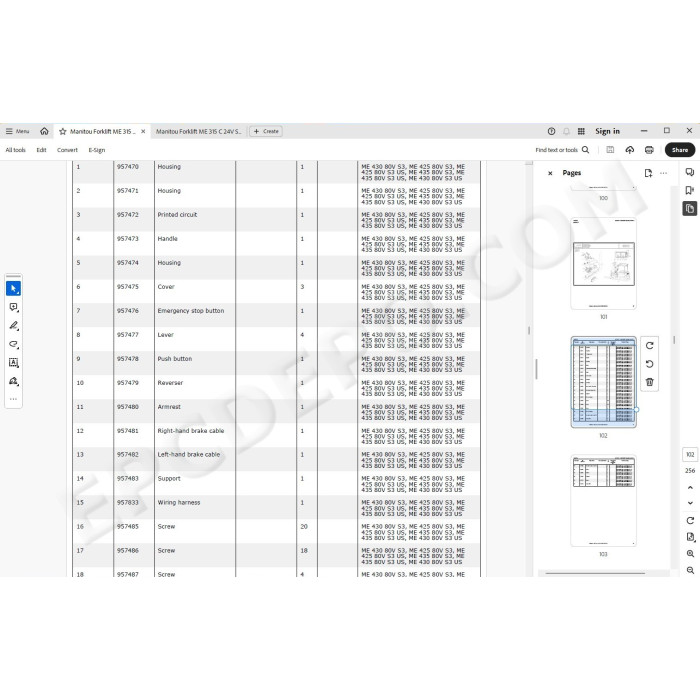
Task: Click 'Emergency stop button' description
Action: pos(191,311)
